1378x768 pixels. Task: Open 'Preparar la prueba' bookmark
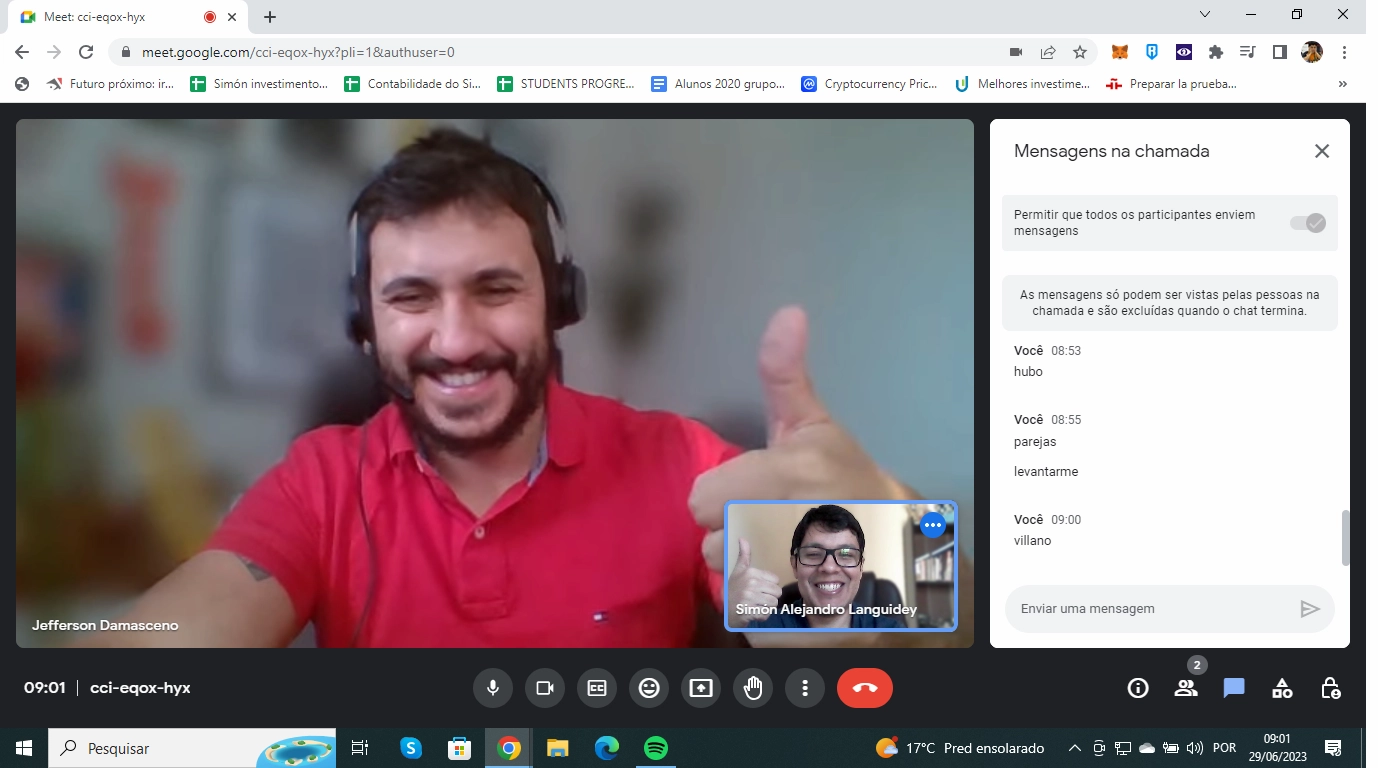pyautogui.click(x=1172, y=84)
